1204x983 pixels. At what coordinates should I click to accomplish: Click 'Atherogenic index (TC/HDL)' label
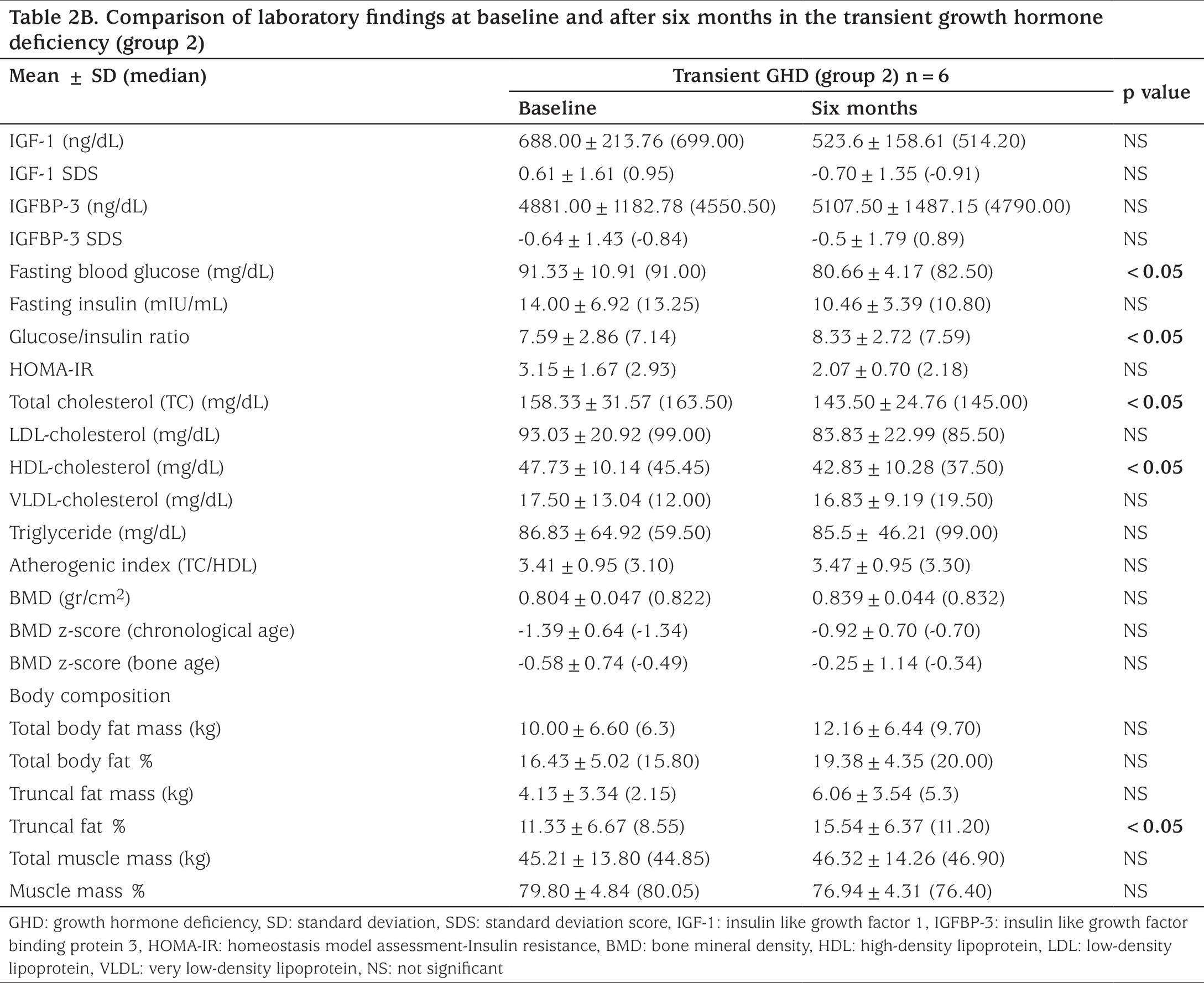pyautogui.click(x=133, y=565)
